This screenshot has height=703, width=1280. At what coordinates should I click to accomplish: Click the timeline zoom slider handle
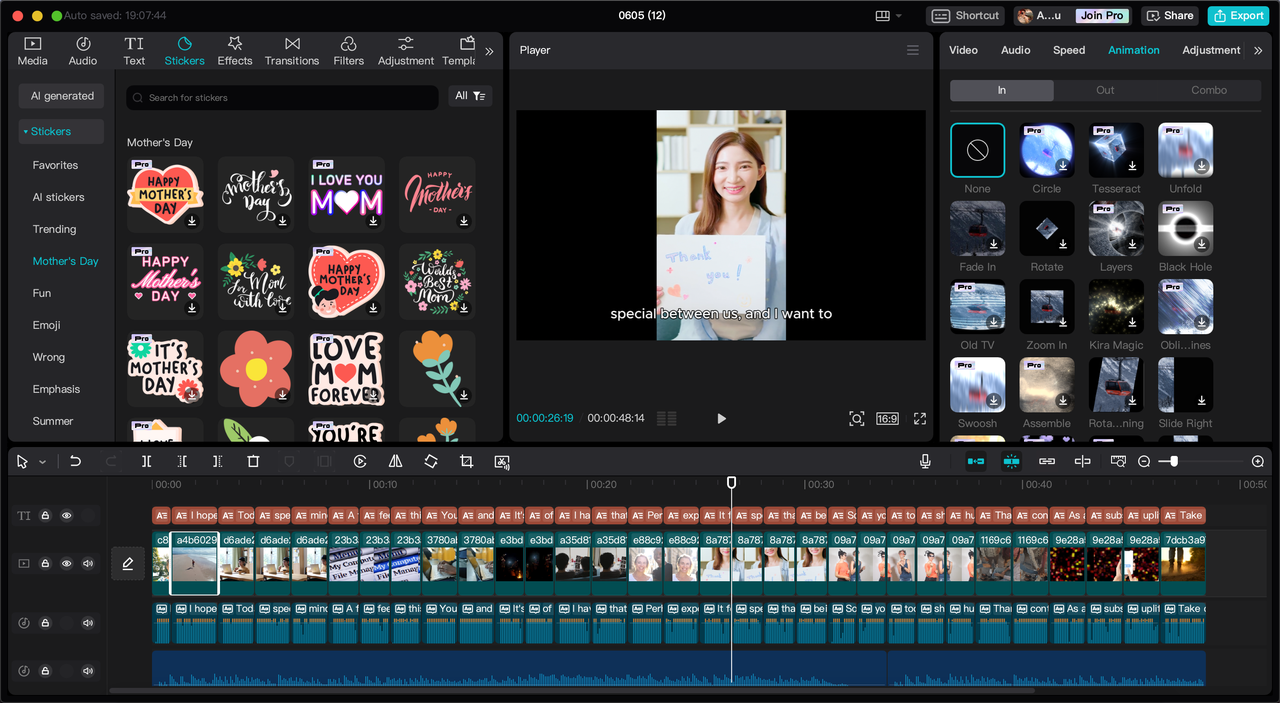pos(1174,461)
